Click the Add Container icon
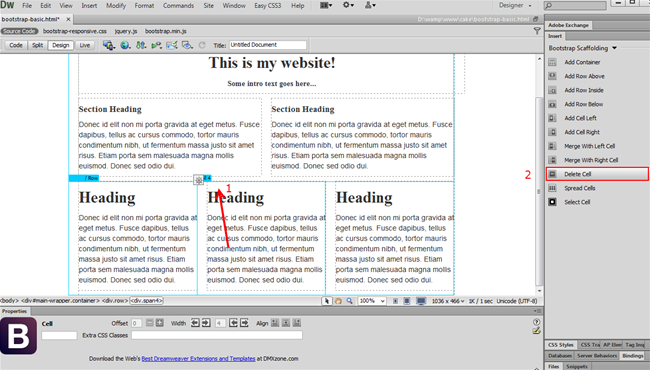The width and height of the screenshot is (650, 370). click(x=552, y=62)
